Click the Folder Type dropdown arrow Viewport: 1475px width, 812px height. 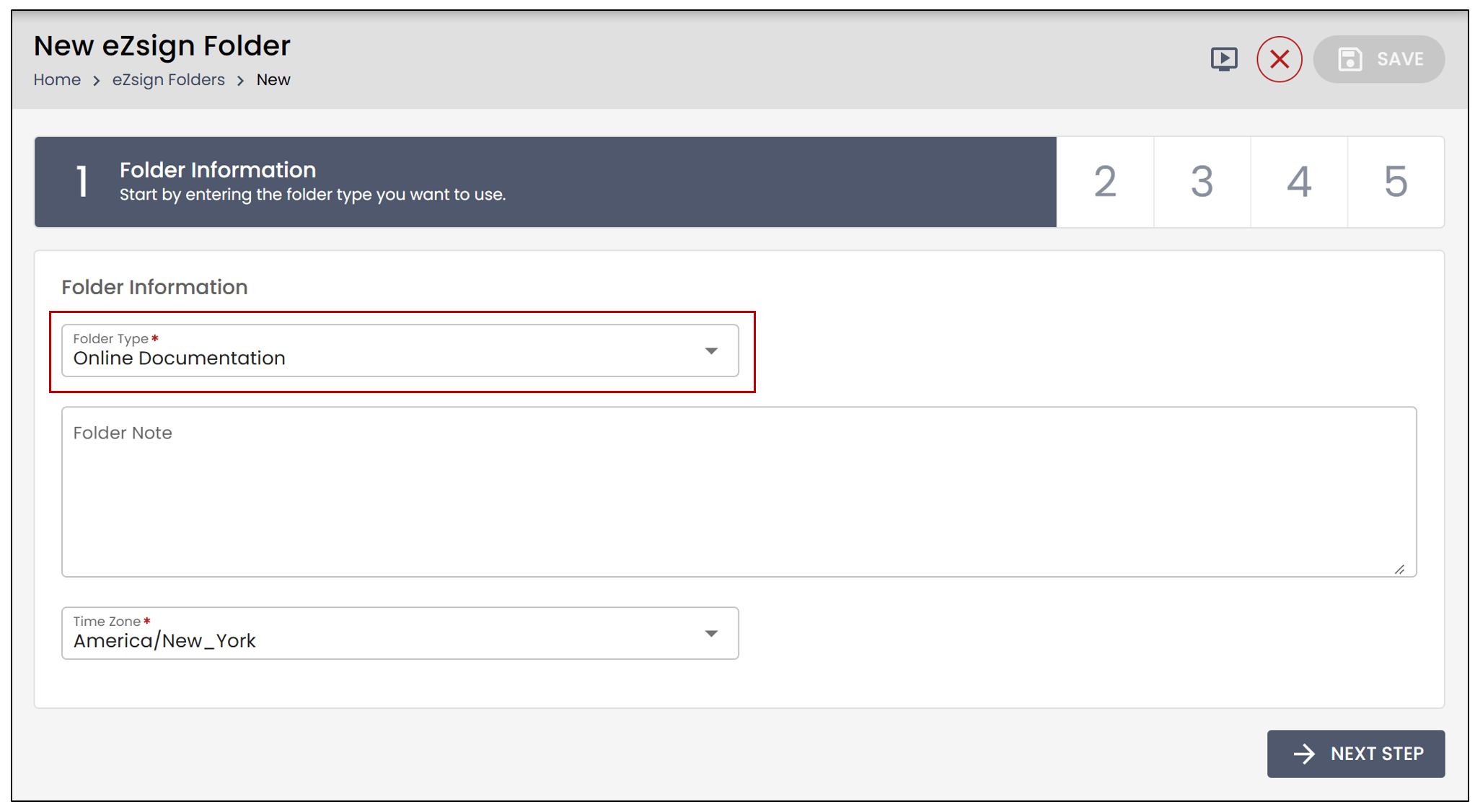point(711,351)
